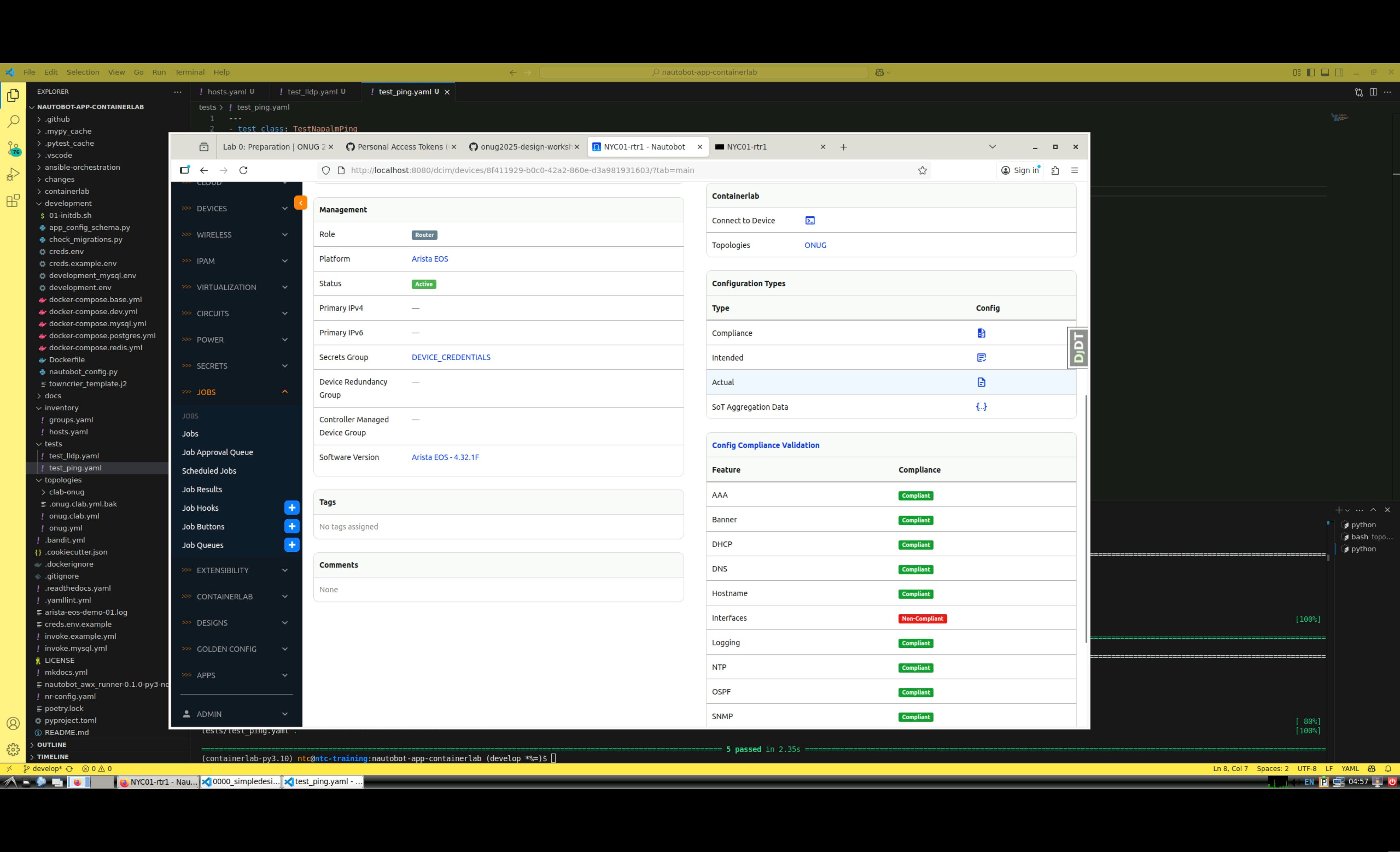Open the Compliance config icon
Screen dimensions: 1400x852
click(x=981, y=333)
